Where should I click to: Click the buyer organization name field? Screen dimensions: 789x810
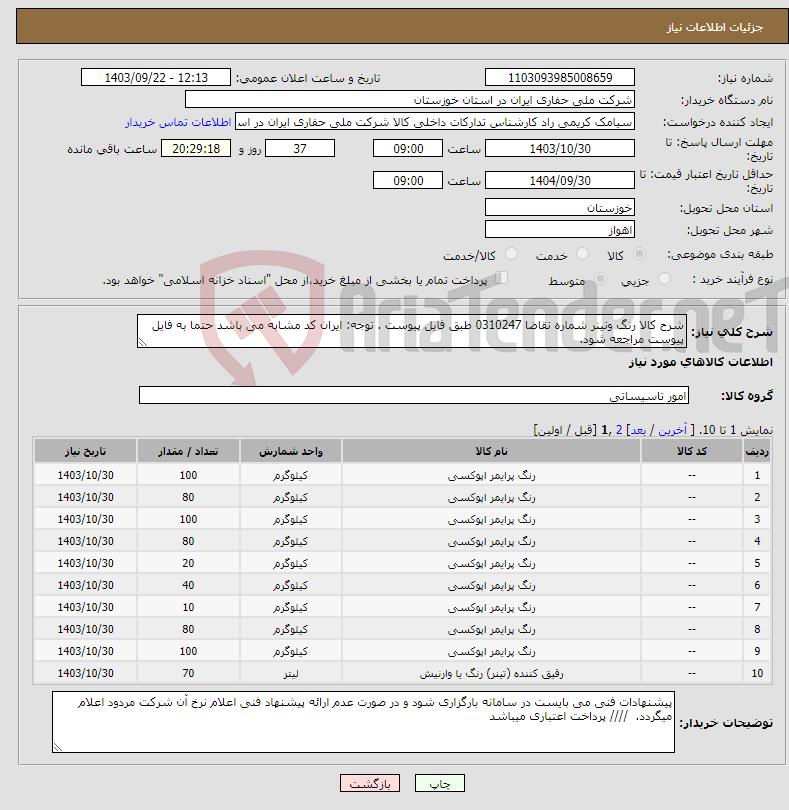[410, 100]
